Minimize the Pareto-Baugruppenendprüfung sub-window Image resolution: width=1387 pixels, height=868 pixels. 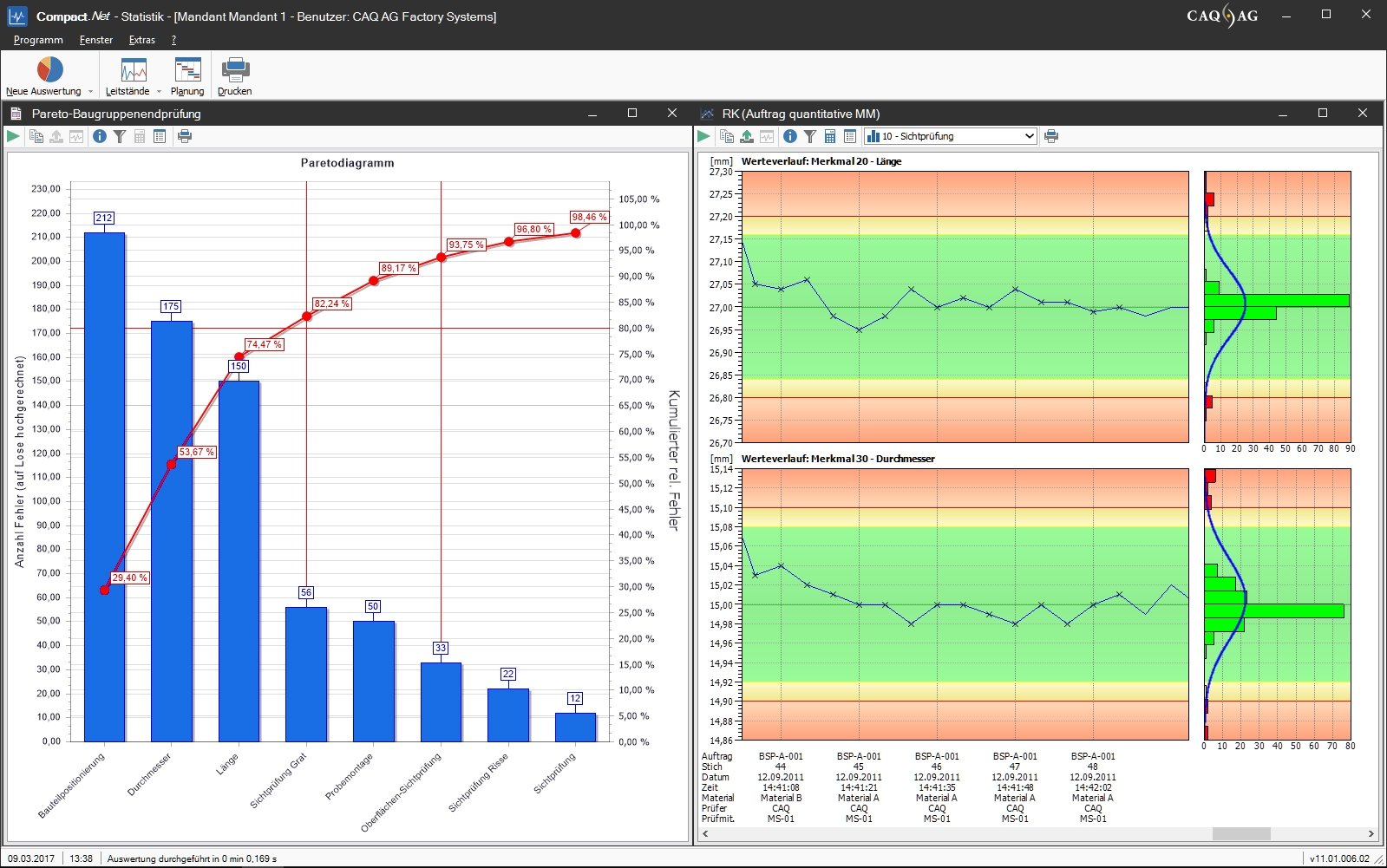click(x=592, y=114)
